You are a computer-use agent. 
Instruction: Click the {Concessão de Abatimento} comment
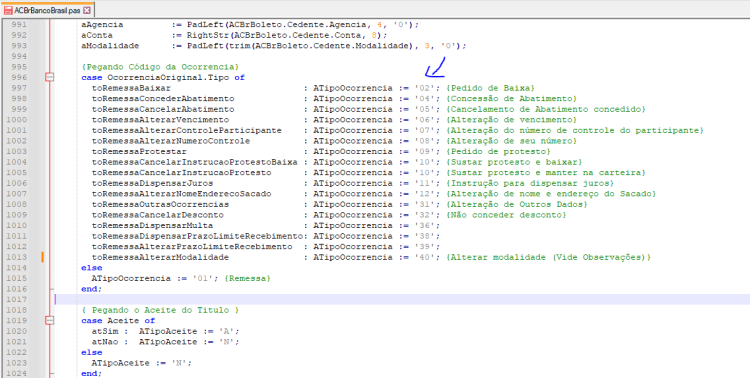tap(511, 99)
